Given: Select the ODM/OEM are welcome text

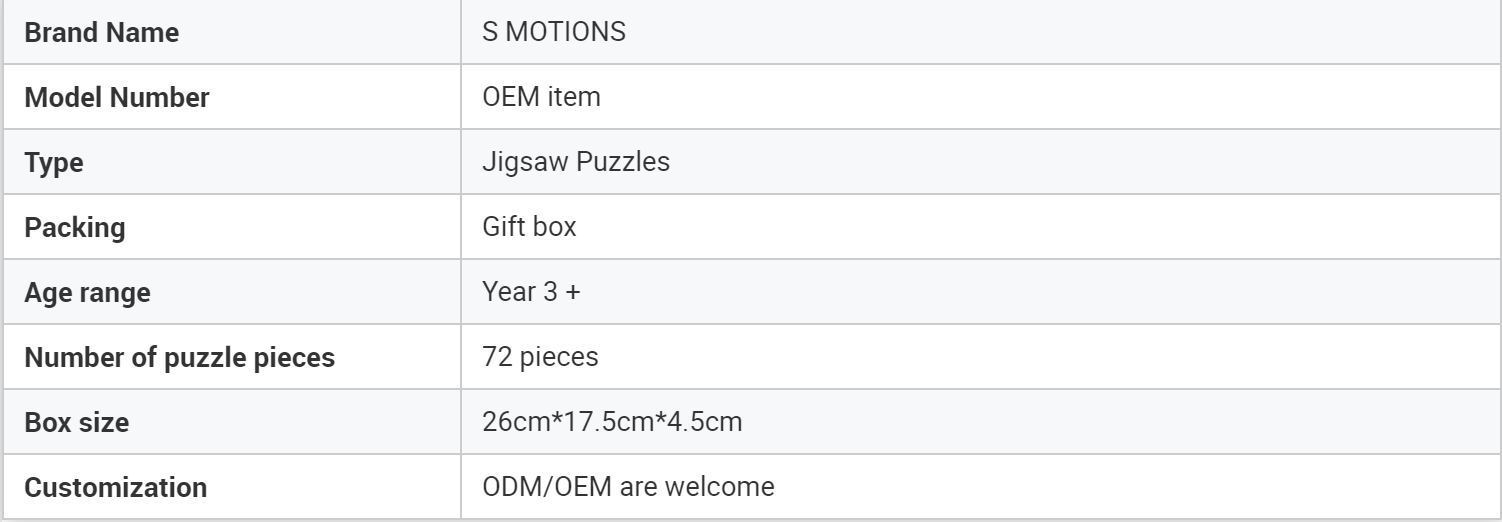Looking at the screenshot, I should click(628, 488).
